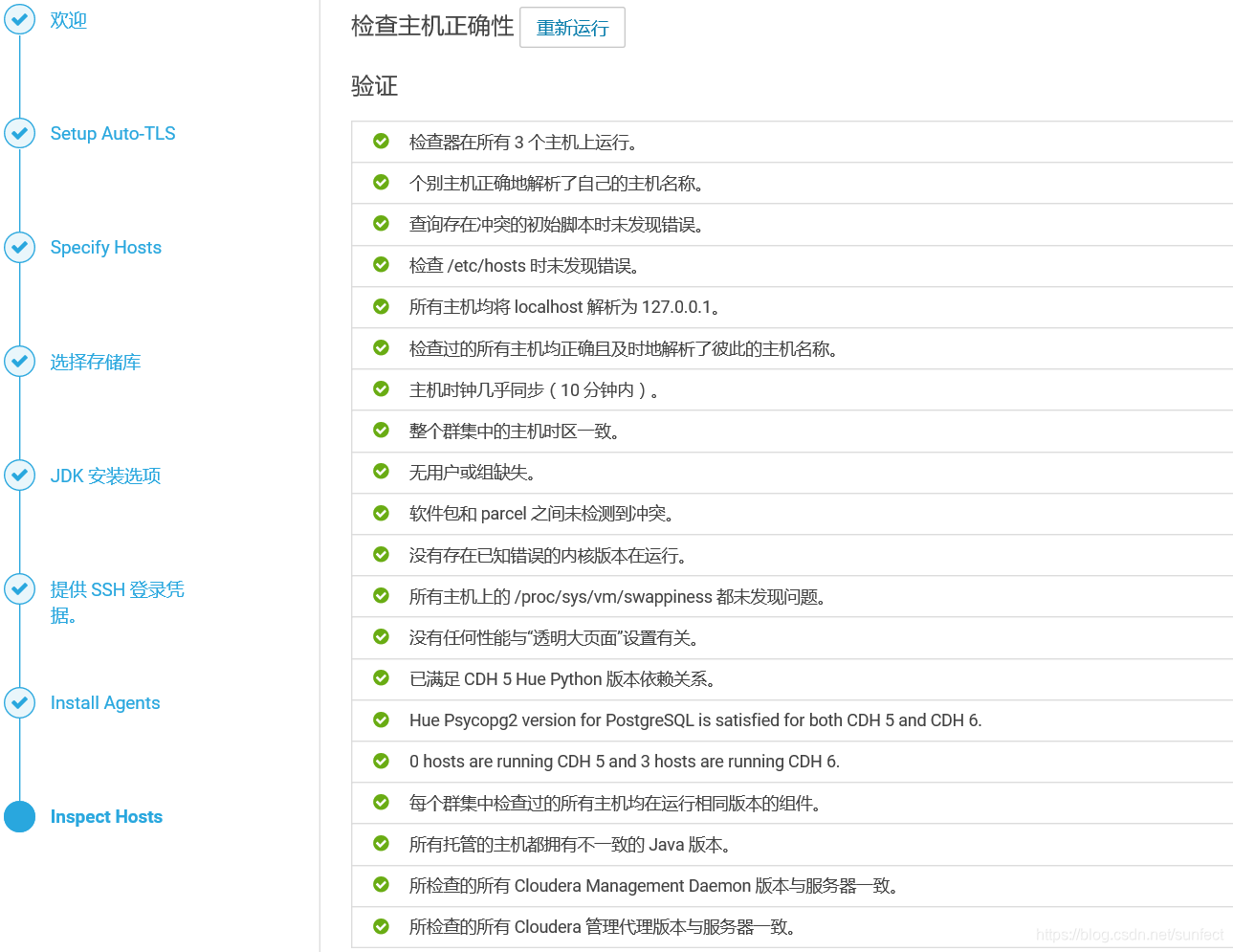
Task: Click the text 无用户或组缺失
Action: point(473,473)
